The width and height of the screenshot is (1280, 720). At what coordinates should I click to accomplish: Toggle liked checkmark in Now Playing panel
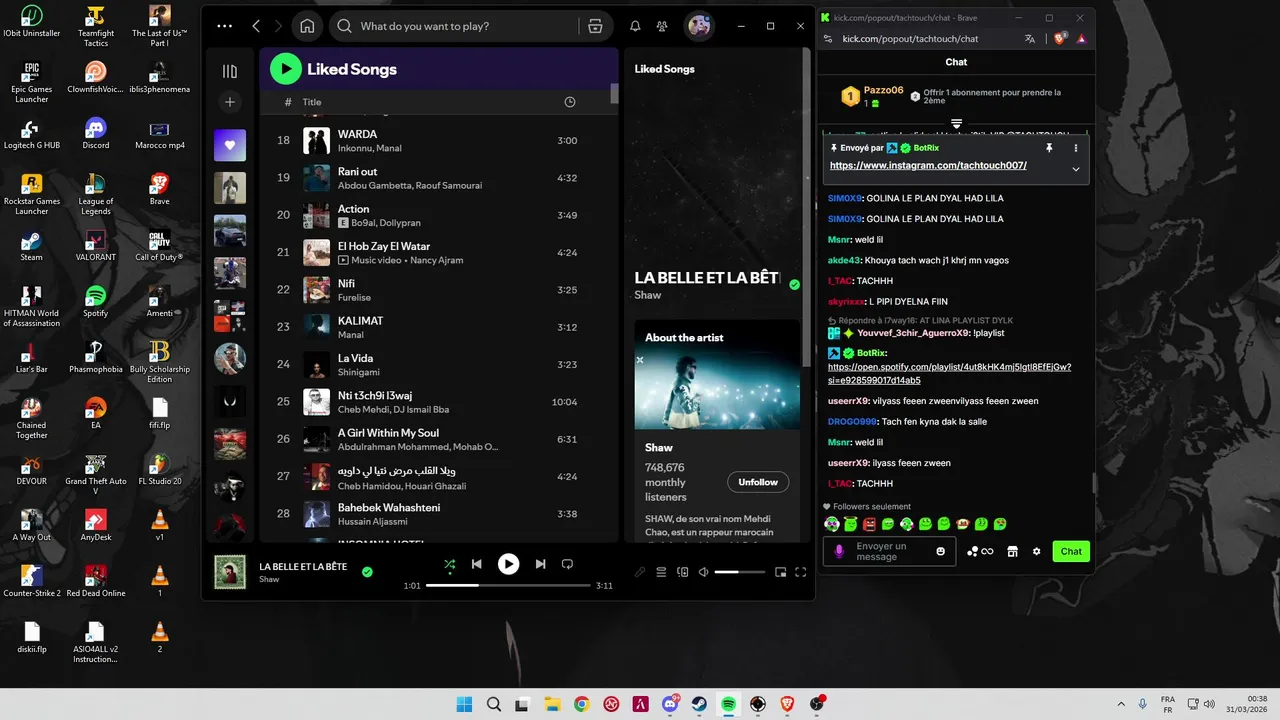(794, 285)
